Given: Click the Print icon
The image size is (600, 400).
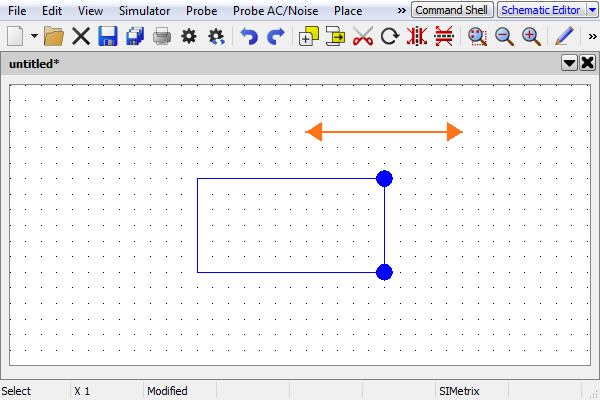Looking at the screenshot, I should [x=161, y=37].
